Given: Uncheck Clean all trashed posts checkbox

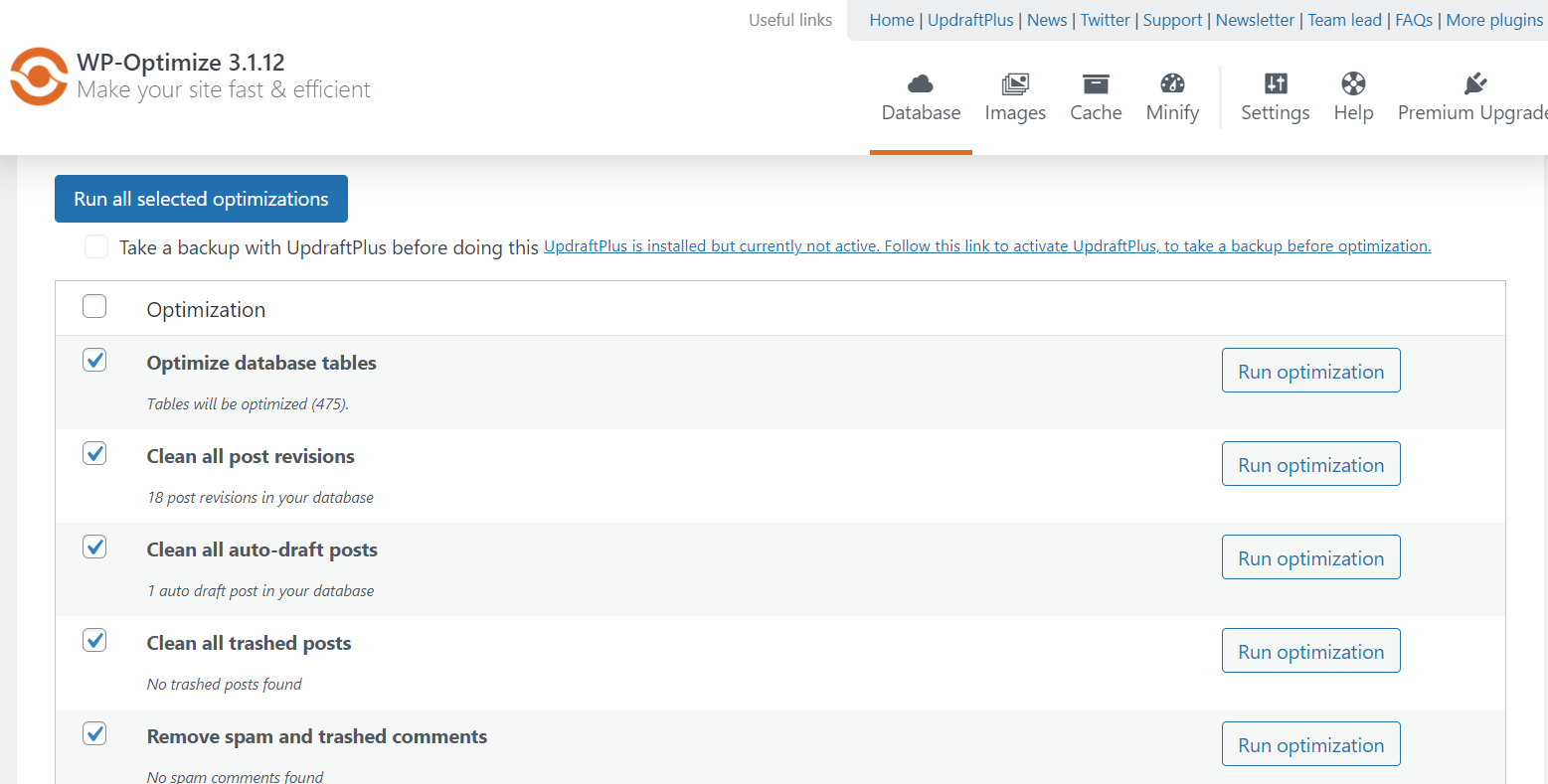Looking at the screenshot, I should coord(94,640).
